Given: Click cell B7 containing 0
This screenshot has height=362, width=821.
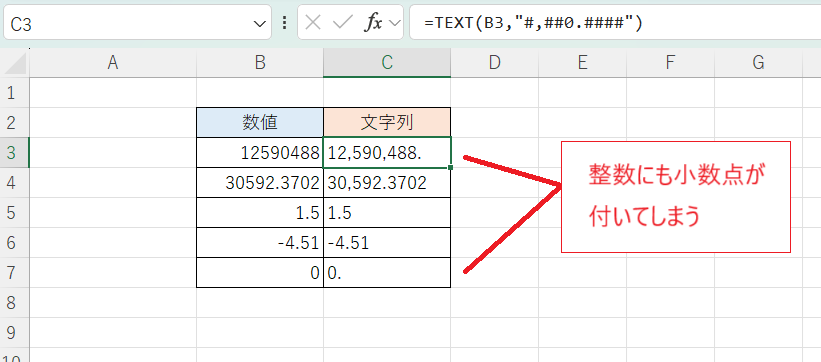Looking at the screenshot, I should tap(260, 272).
